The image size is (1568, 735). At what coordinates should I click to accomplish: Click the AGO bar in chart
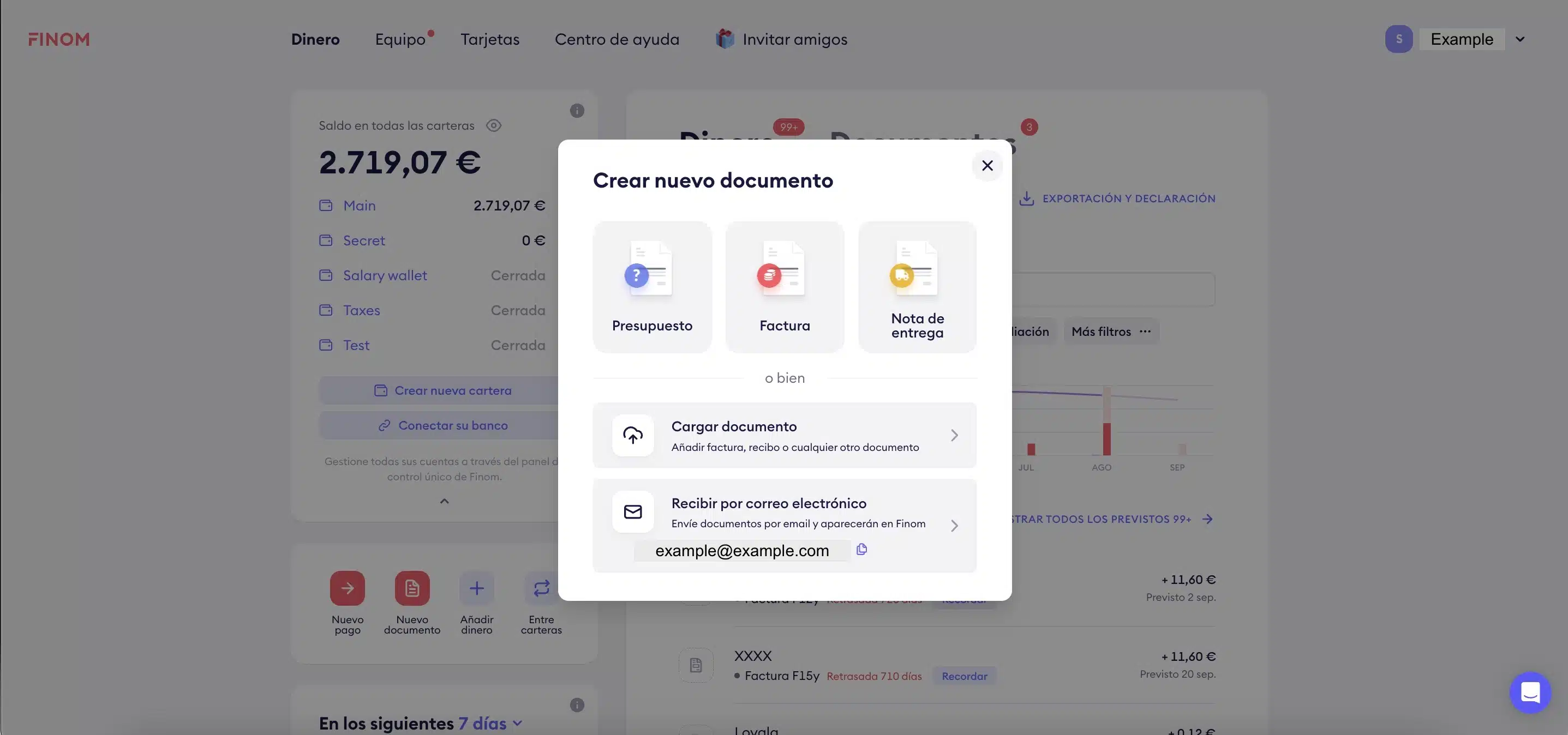coord(1106,421)
